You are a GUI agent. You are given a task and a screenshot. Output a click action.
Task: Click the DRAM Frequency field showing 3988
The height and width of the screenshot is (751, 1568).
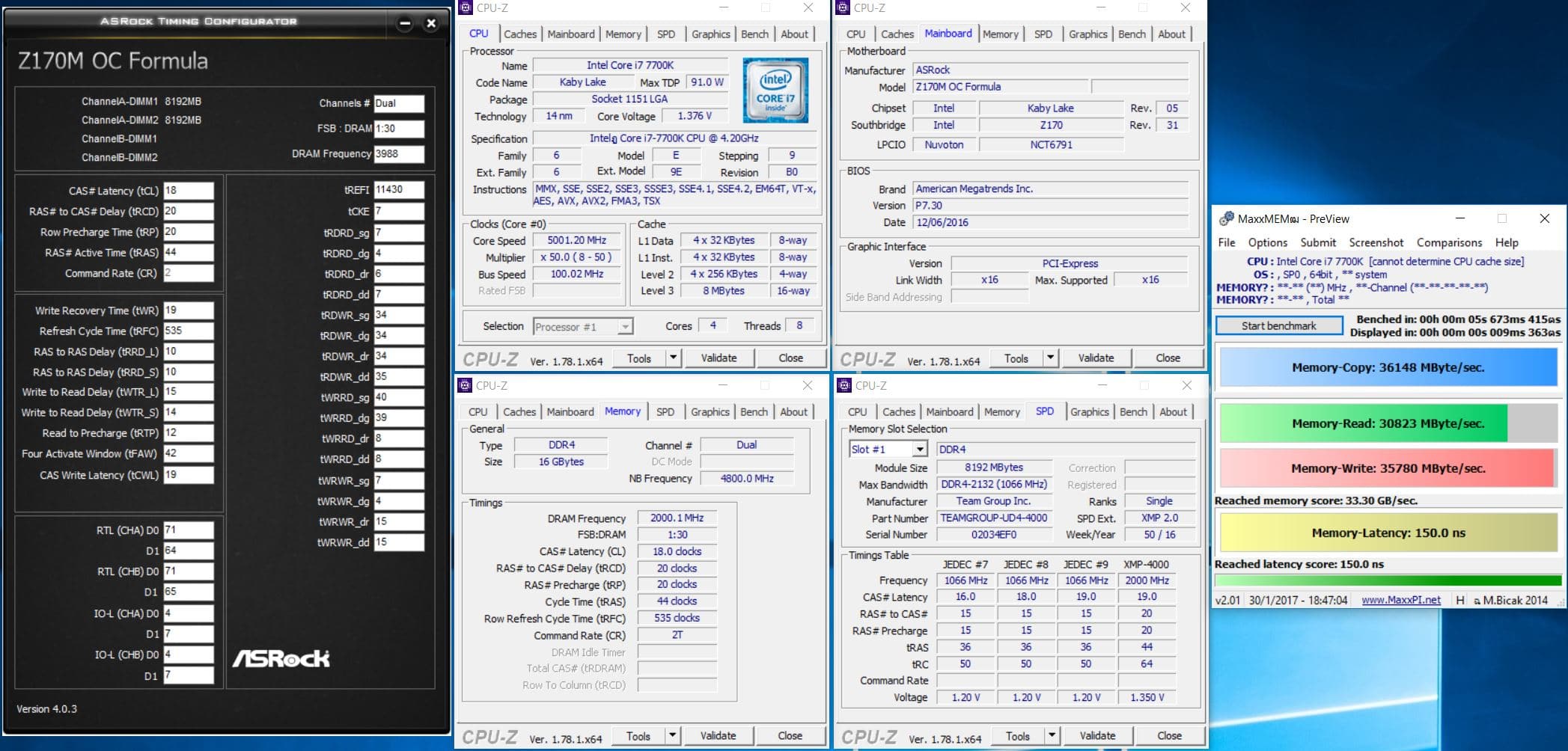click(399, 154)
